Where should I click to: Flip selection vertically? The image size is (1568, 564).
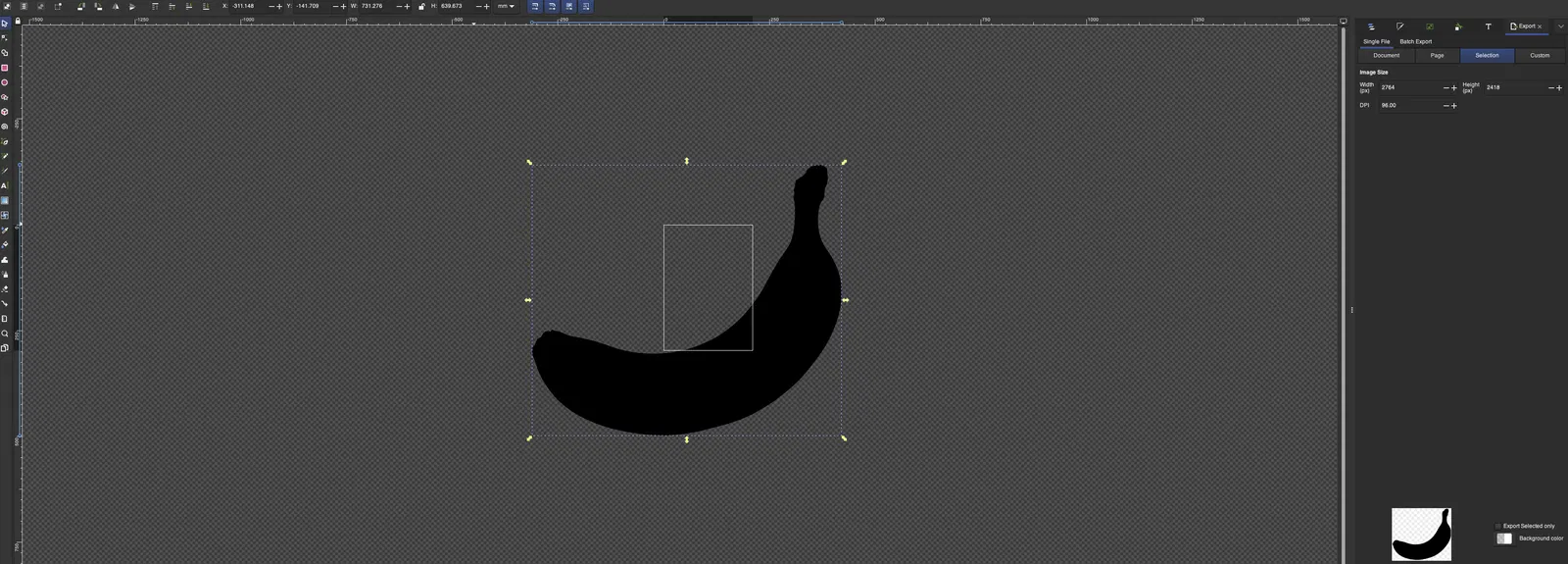tap(132, 6)
